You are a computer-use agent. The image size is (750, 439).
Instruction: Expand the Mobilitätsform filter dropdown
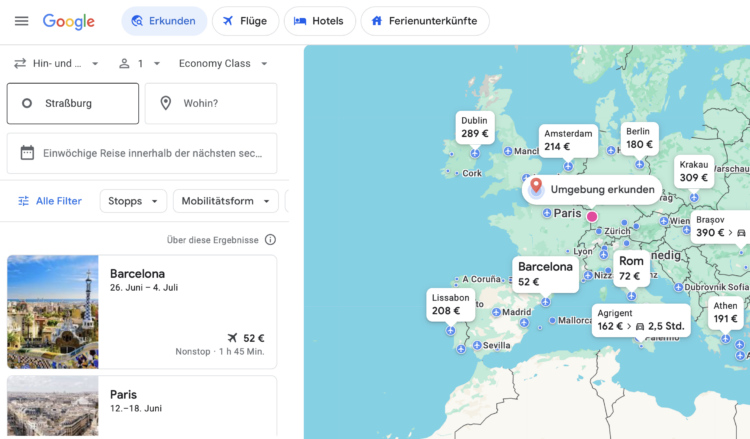point(225,201)
